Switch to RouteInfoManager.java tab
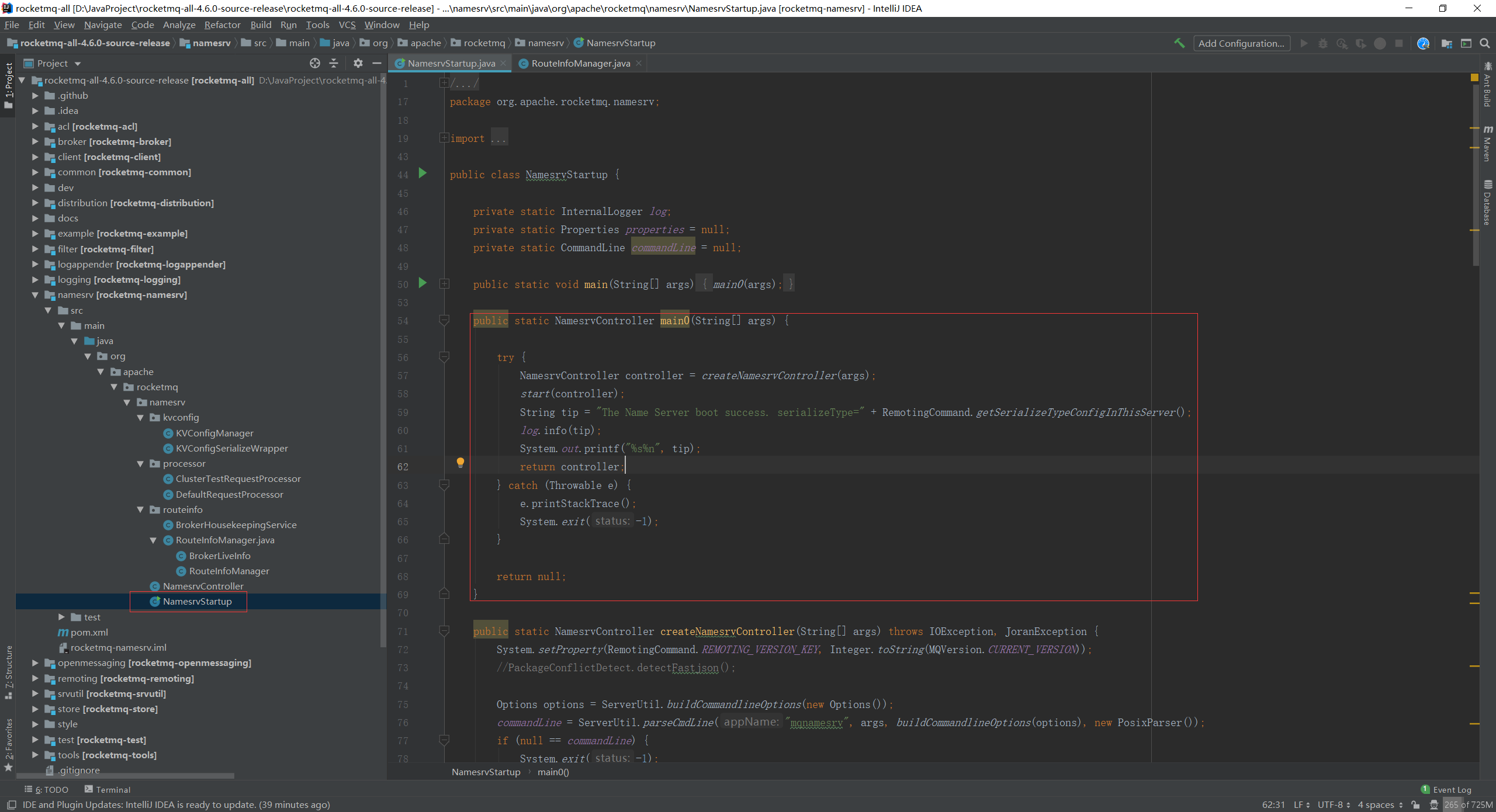Image resolution: width=1496 pixels, height=812 pixels. tap(580, 63)
